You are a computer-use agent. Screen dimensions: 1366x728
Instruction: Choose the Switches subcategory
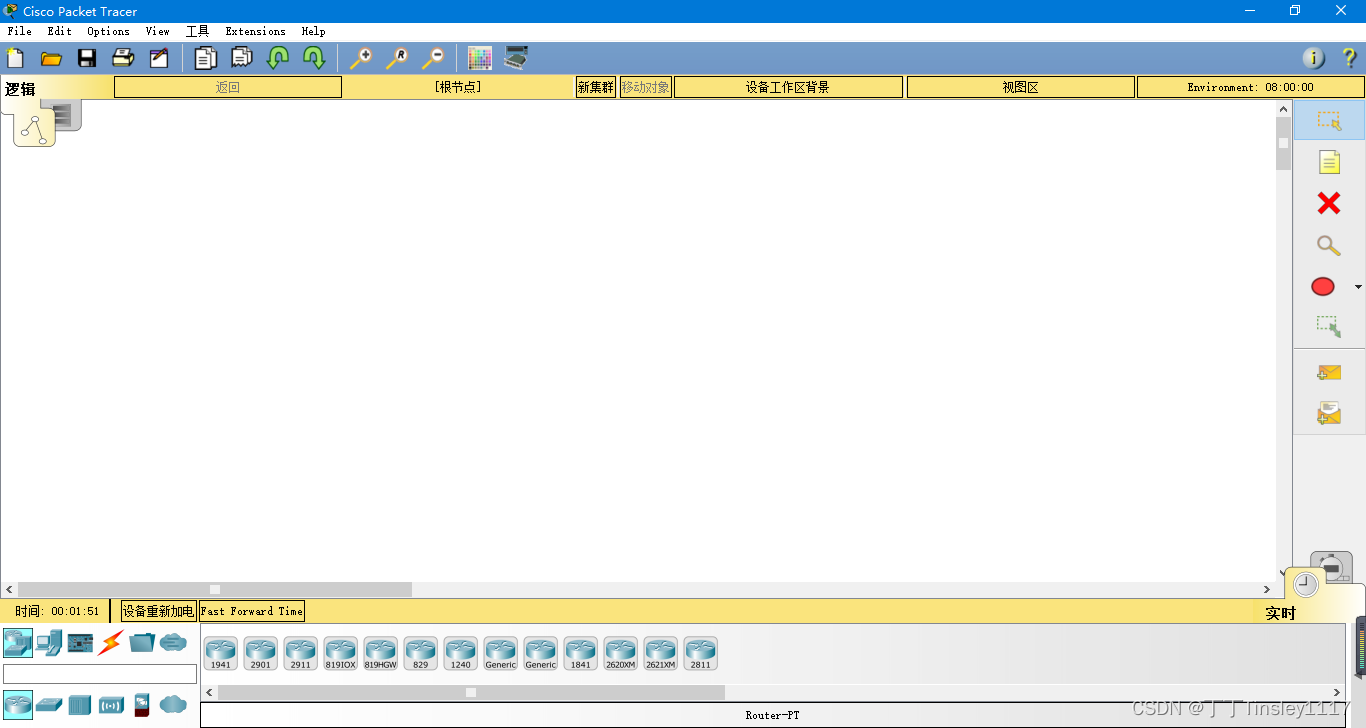click(x=49, y=705)
